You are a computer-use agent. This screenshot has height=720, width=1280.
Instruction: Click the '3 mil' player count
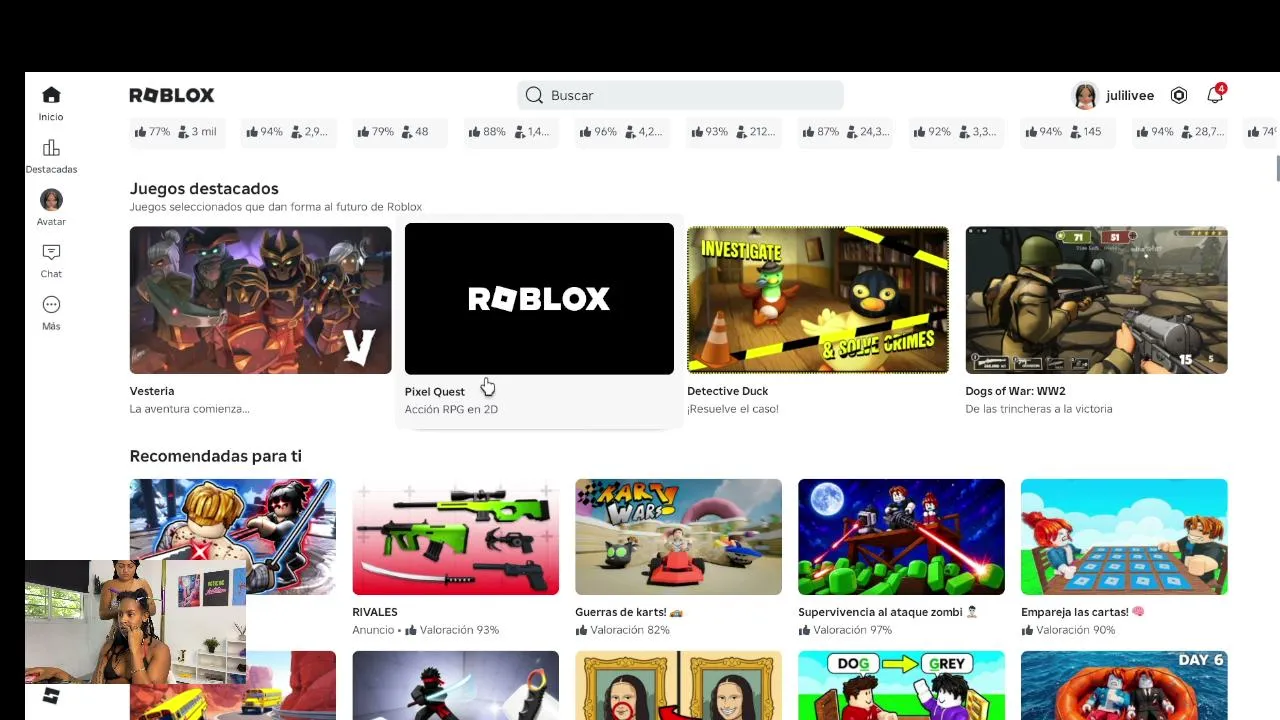tap(197, 132)
